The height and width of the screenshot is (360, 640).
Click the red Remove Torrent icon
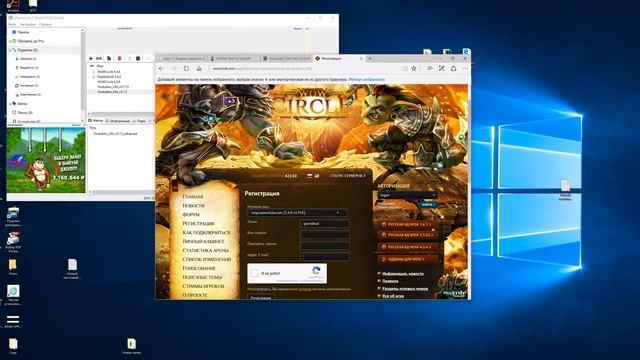pos(119,58)
